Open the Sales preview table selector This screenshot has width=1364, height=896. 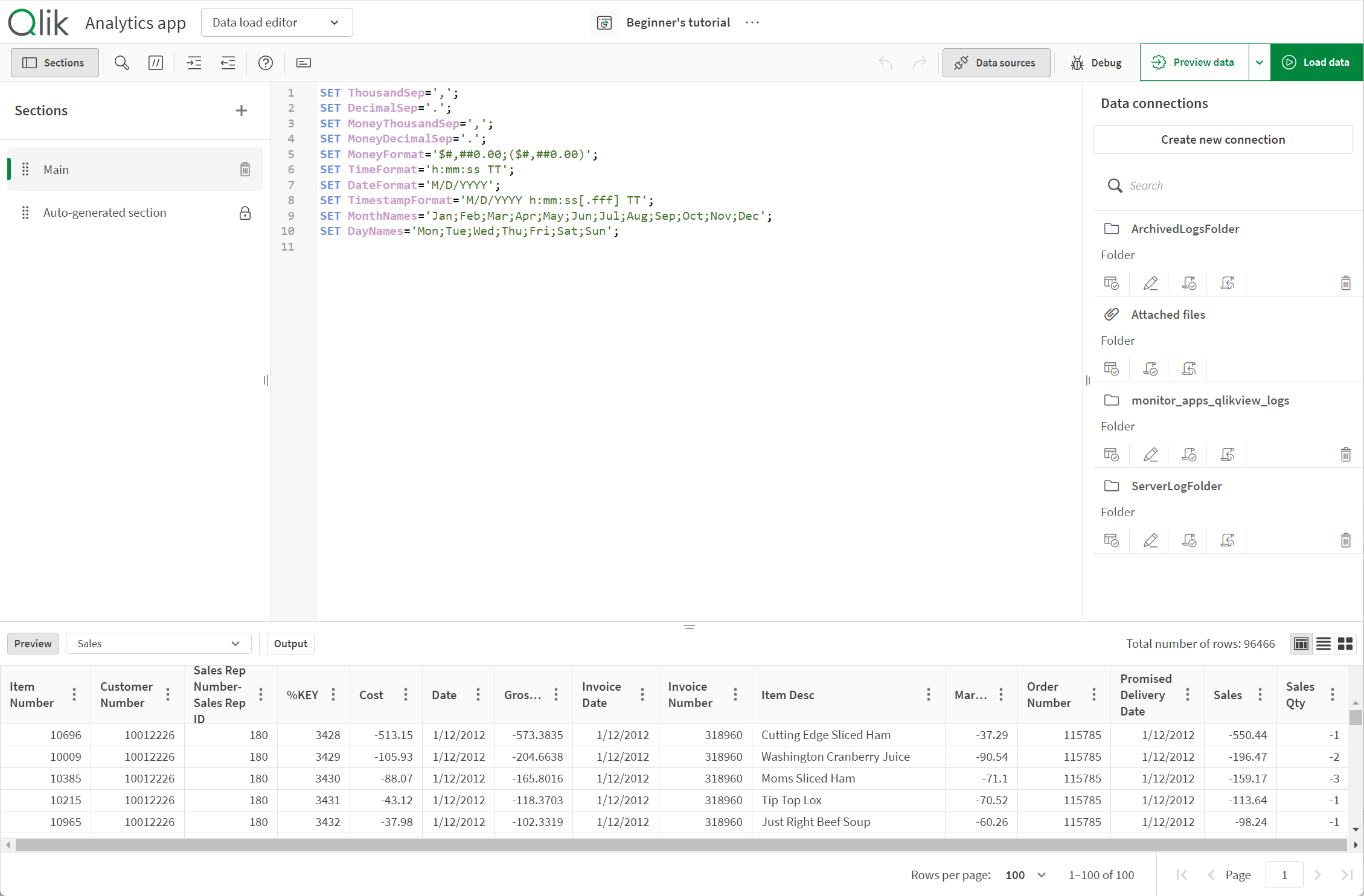click(159, 643)
